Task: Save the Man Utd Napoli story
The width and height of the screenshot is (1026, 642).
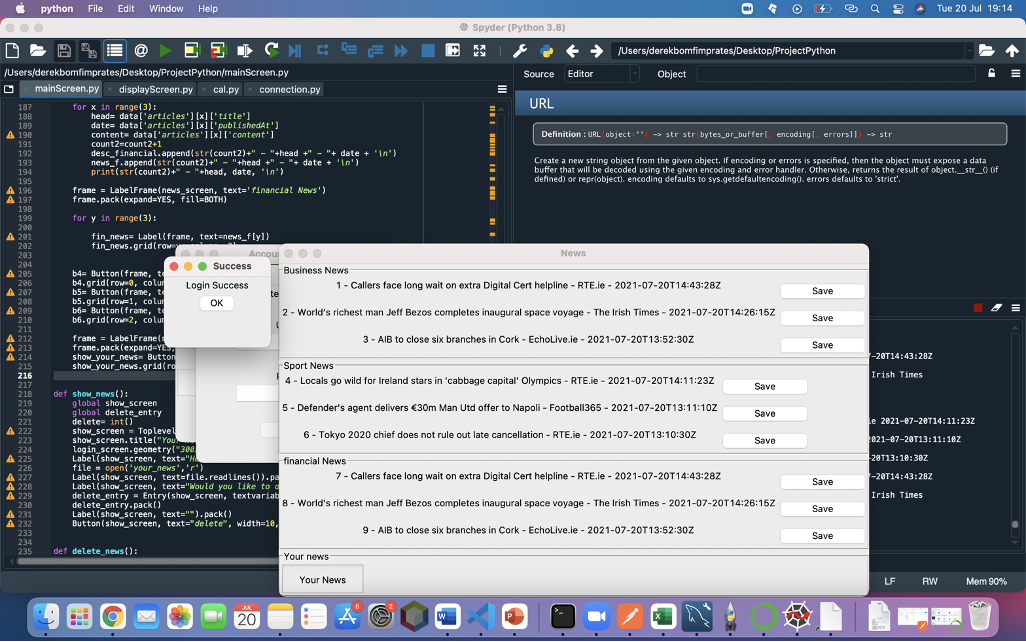Action: point(764,414)
